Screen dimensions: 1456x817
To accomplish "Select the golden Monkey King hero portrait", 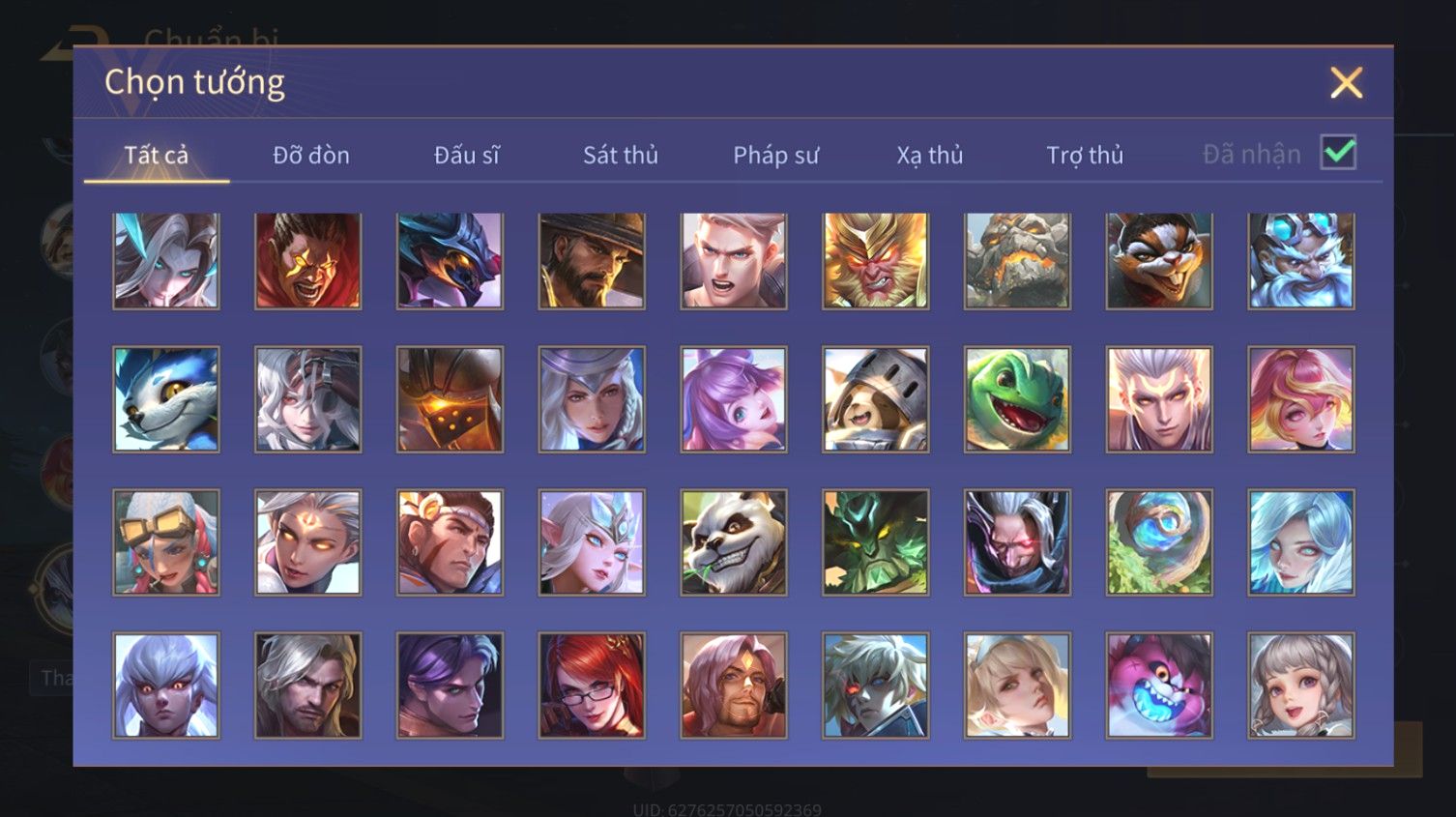I will (x=875, y=261).
